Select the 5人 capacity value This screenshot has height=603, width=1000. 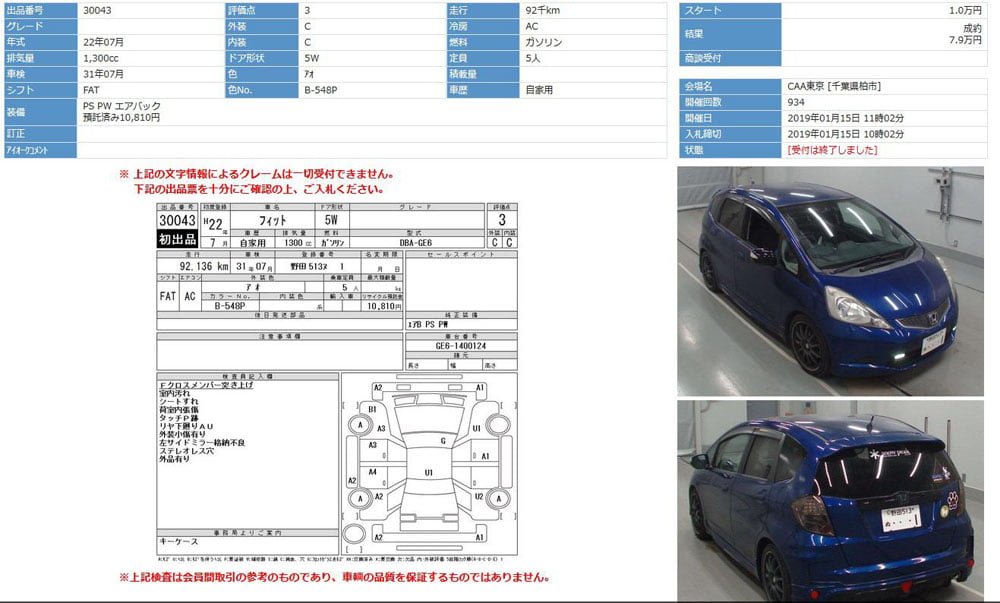(x=533, y=58)
